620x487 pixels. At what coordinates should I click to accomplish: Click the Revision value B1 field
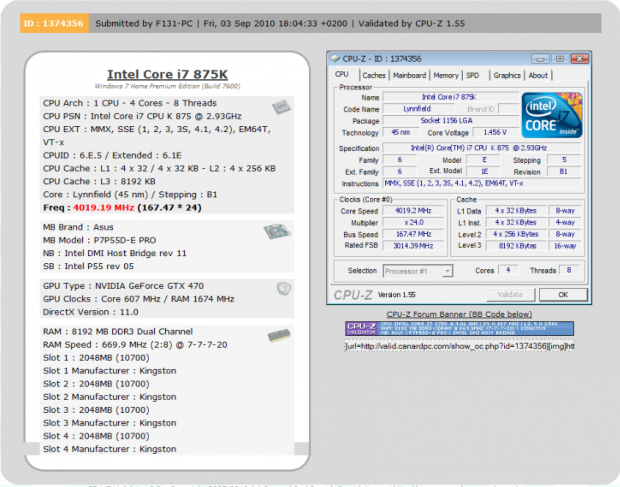[x=564, y=172]
